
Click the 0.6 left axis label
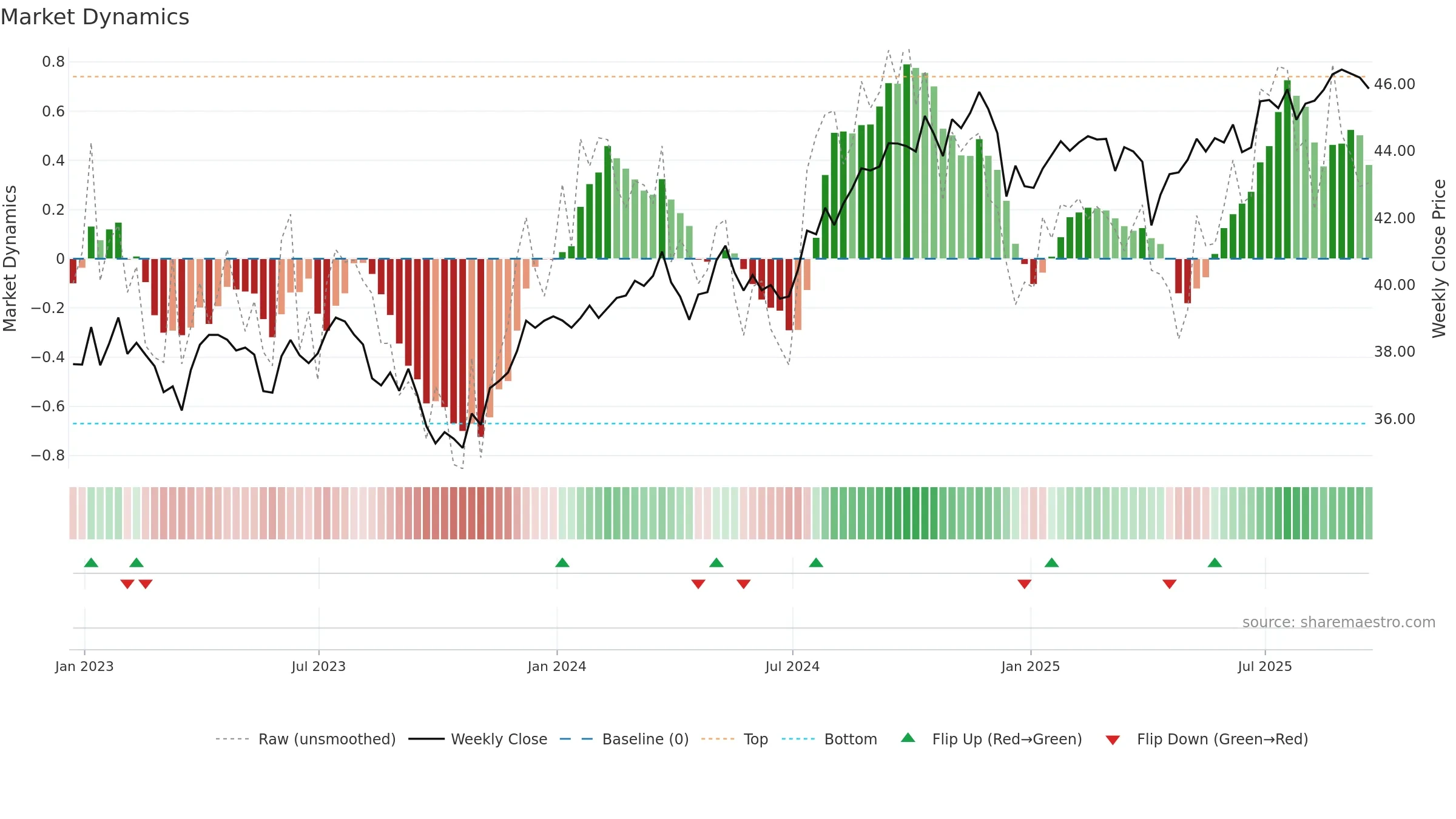pyautogui.click(x=53, y=111)
